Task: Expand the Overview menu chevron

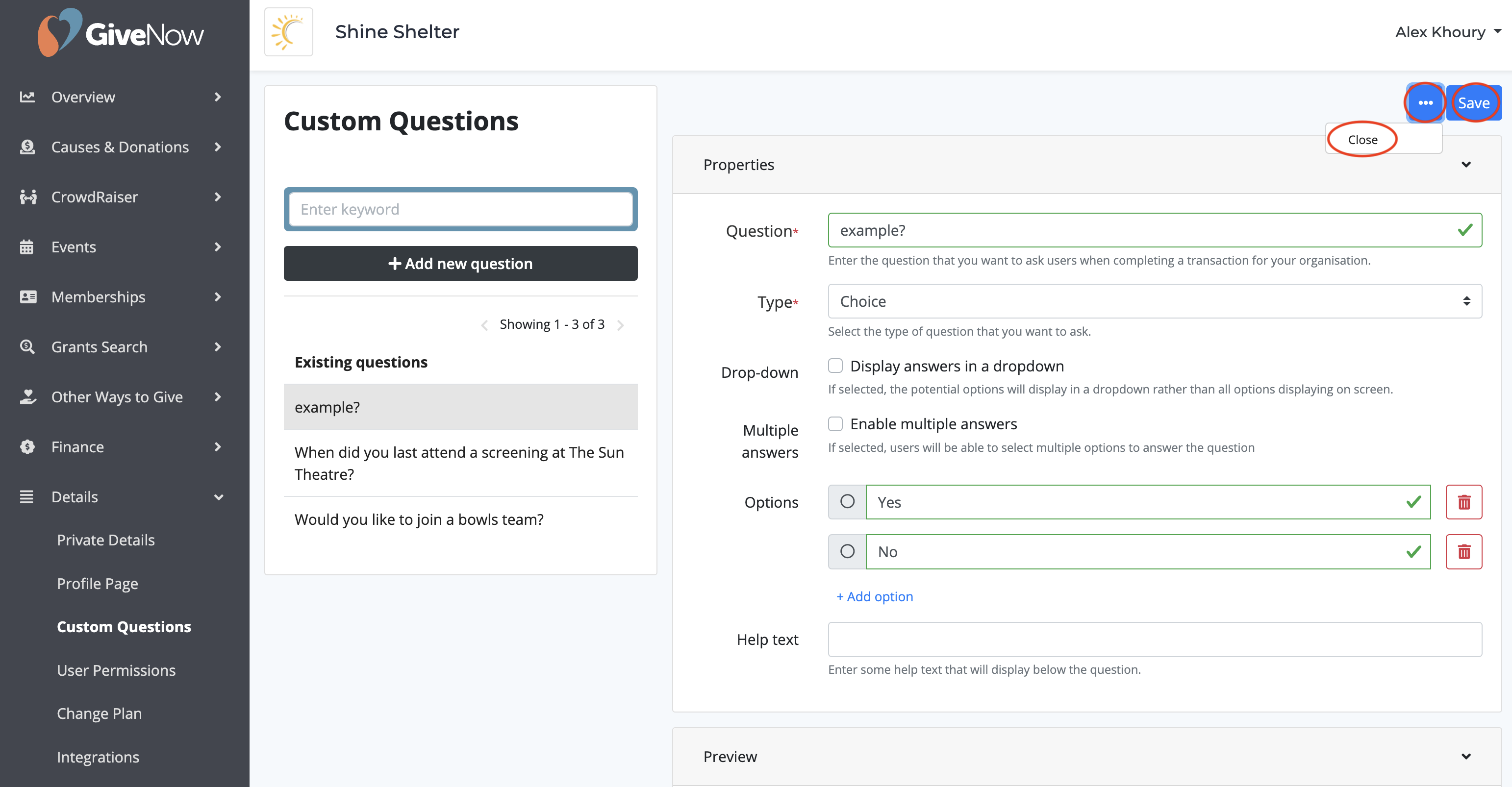Action: point(218,97)
